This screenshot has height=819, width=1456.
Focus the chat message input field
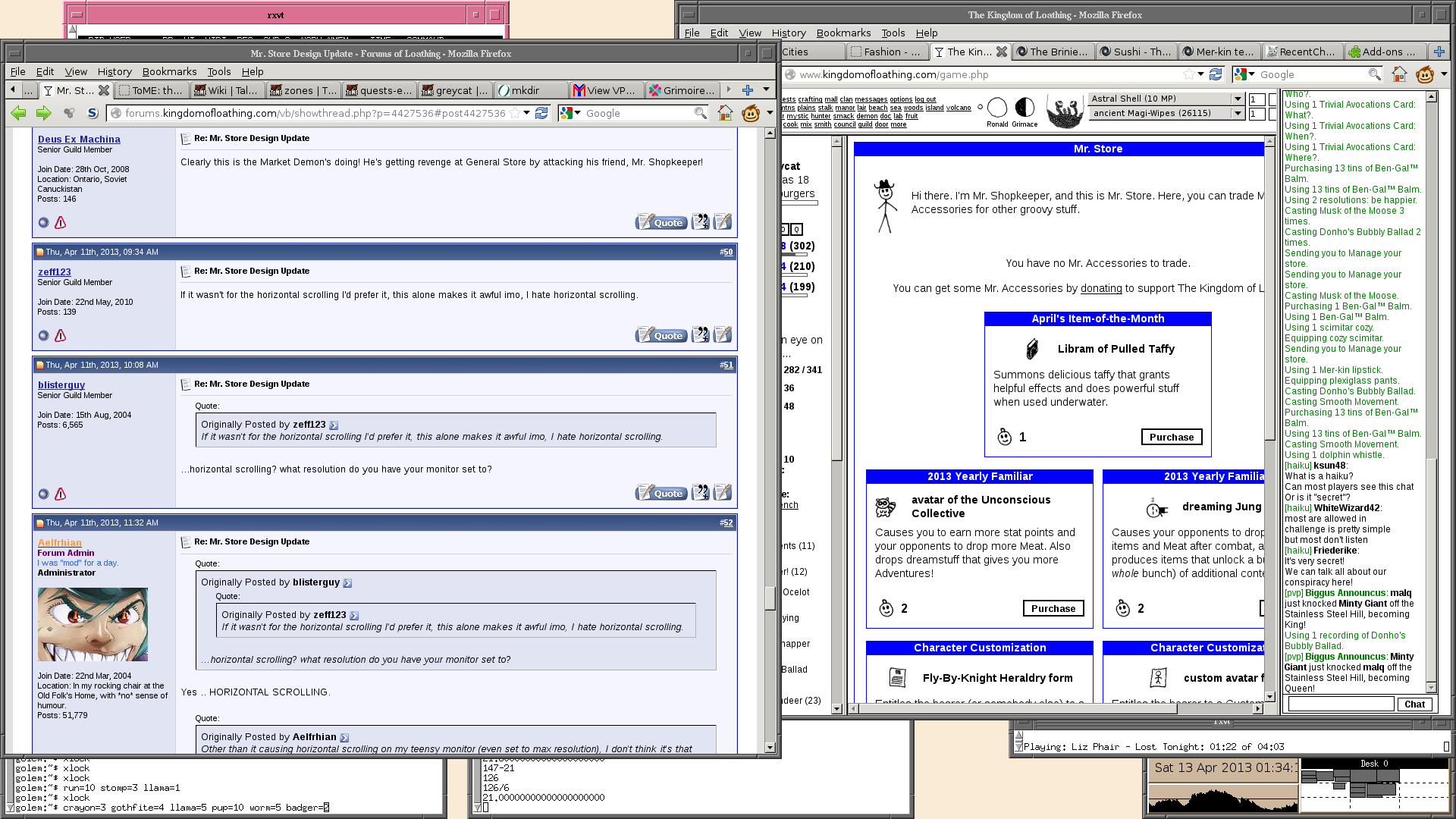1341,704
